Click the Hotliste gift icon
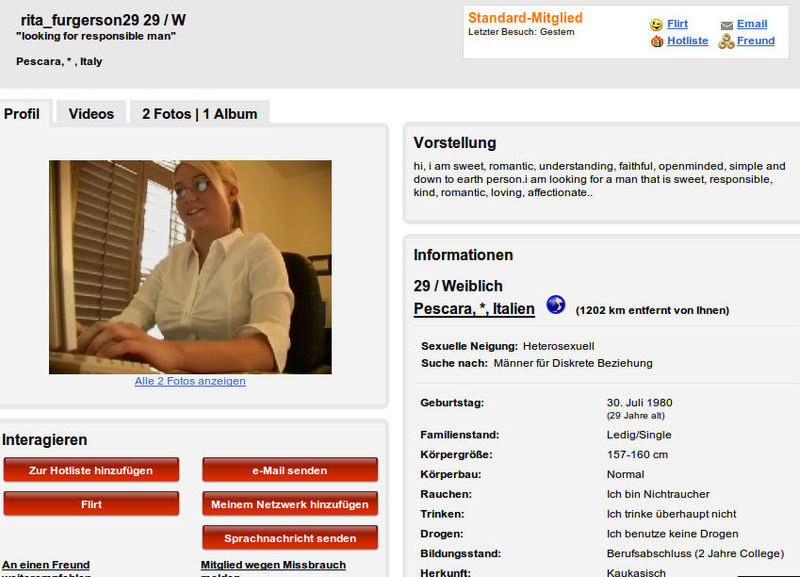This screenshot has height=577, width=800. (657, 41)
